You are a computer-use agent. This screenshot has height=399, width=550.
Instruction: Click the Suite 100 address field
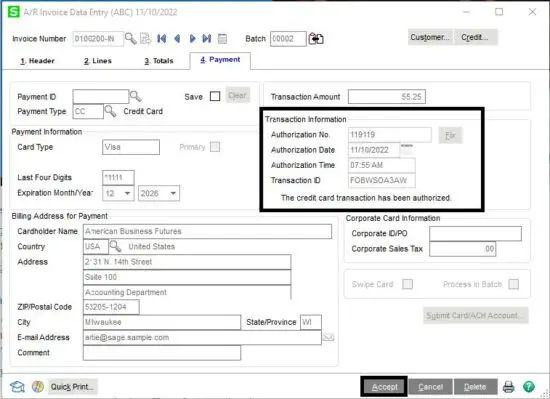pyautogui.click(x=187, y=277)
